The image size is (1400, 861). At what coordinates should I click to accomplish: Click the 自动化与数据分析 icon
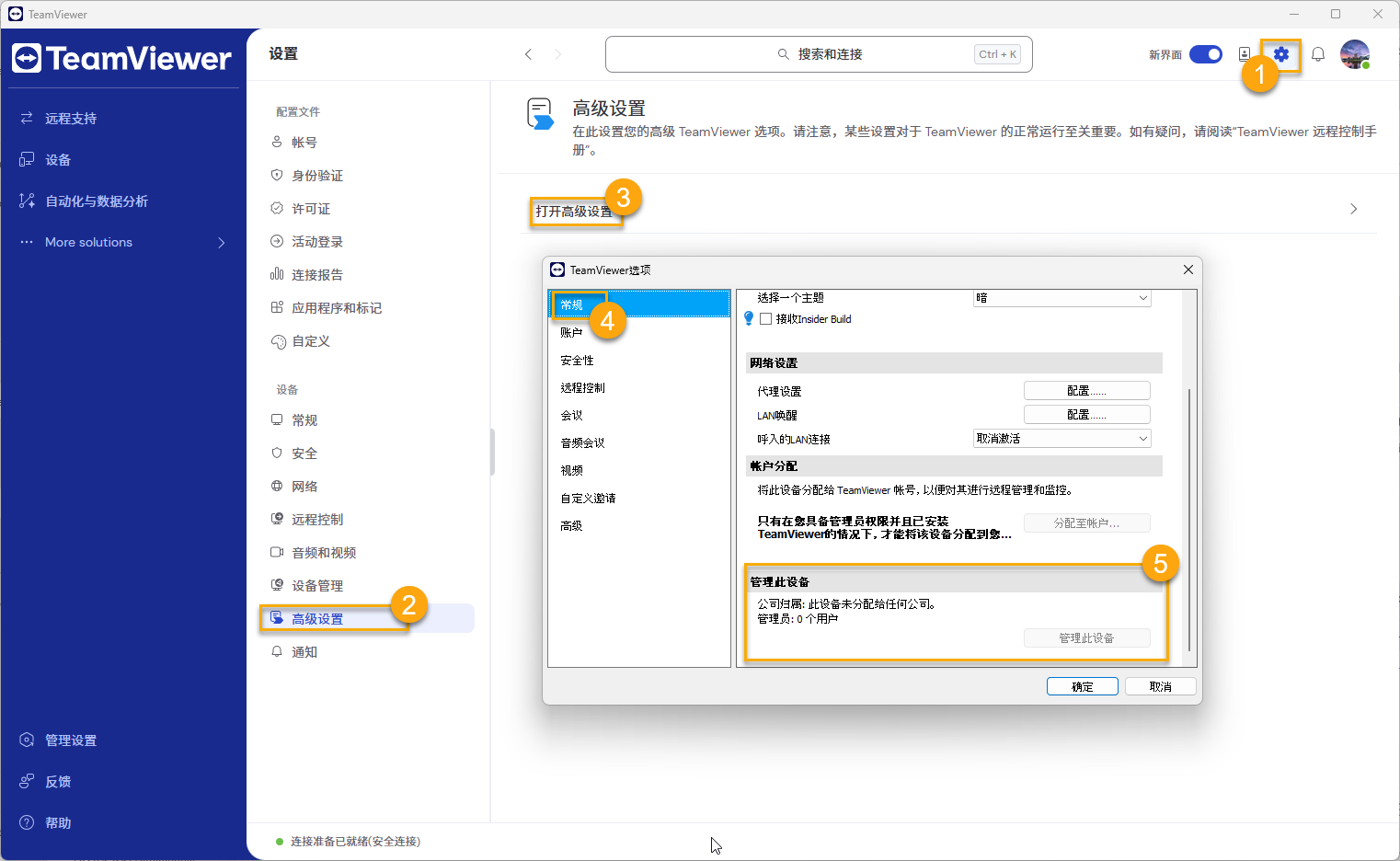(x=27, y=201)
